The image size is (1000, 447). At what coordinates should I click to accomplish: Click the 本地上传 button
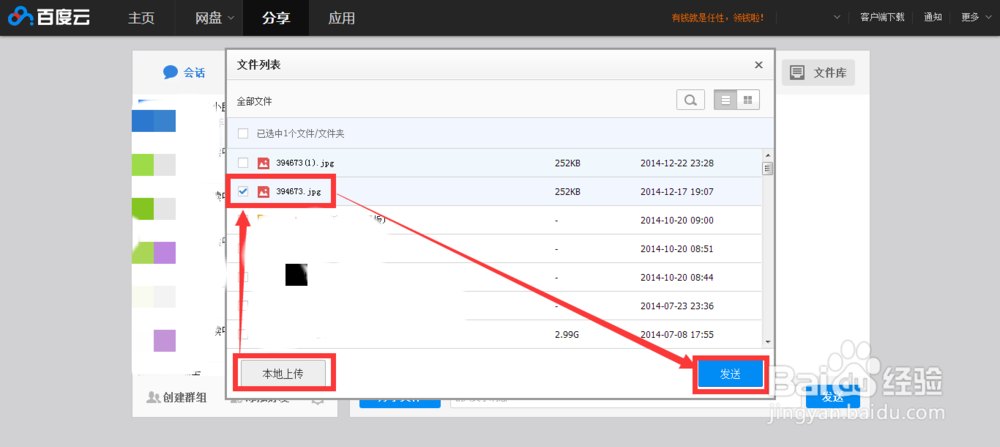283,374
